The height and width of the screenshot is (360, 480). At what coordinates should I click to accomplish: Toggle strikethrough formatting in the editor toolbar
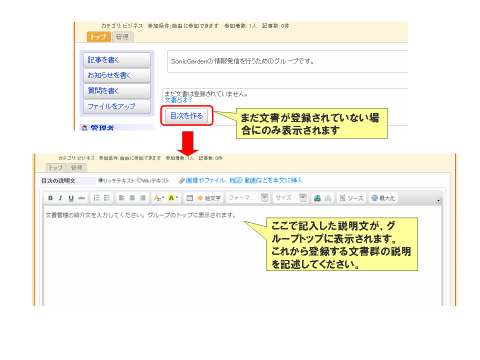click(81, 198)
